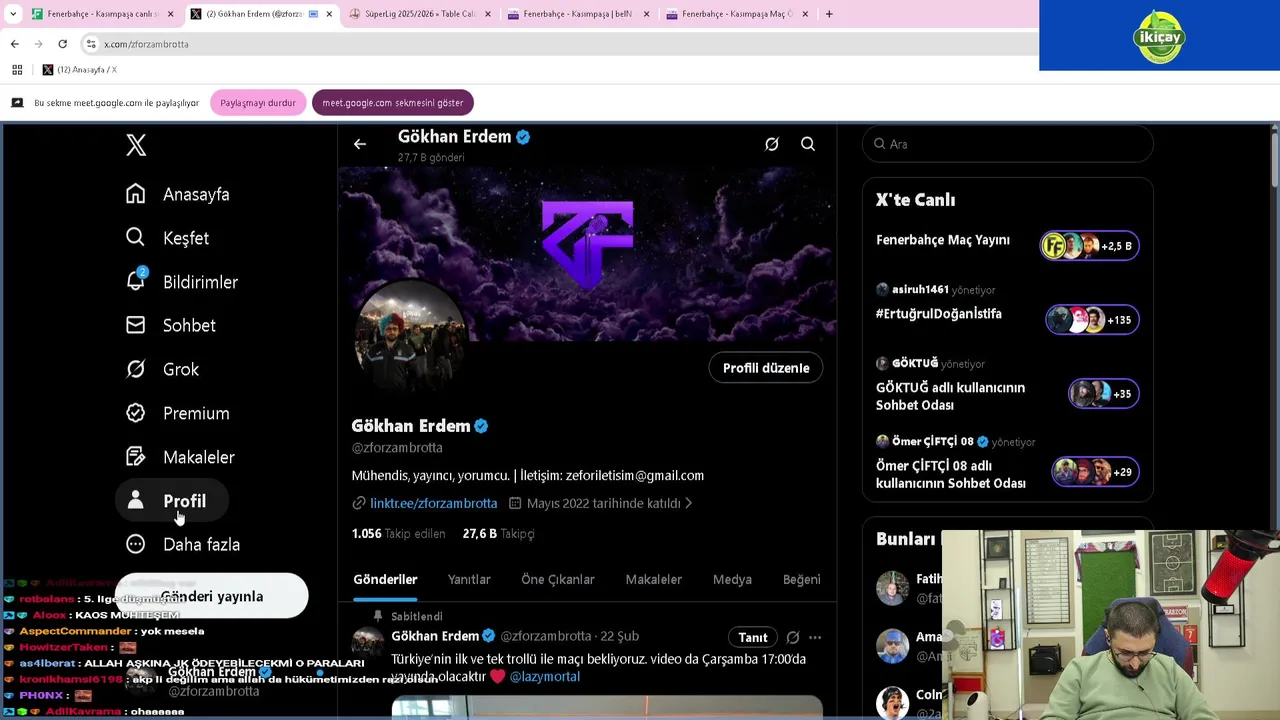
Task: Close the Gökhan Erdem browser tab
Action: (329, 14)
